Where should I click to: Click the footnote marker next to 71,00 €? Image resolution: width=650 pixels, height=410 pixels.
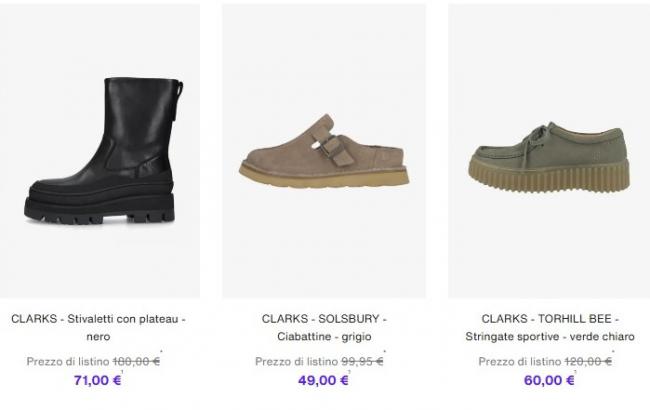(124, 374)
